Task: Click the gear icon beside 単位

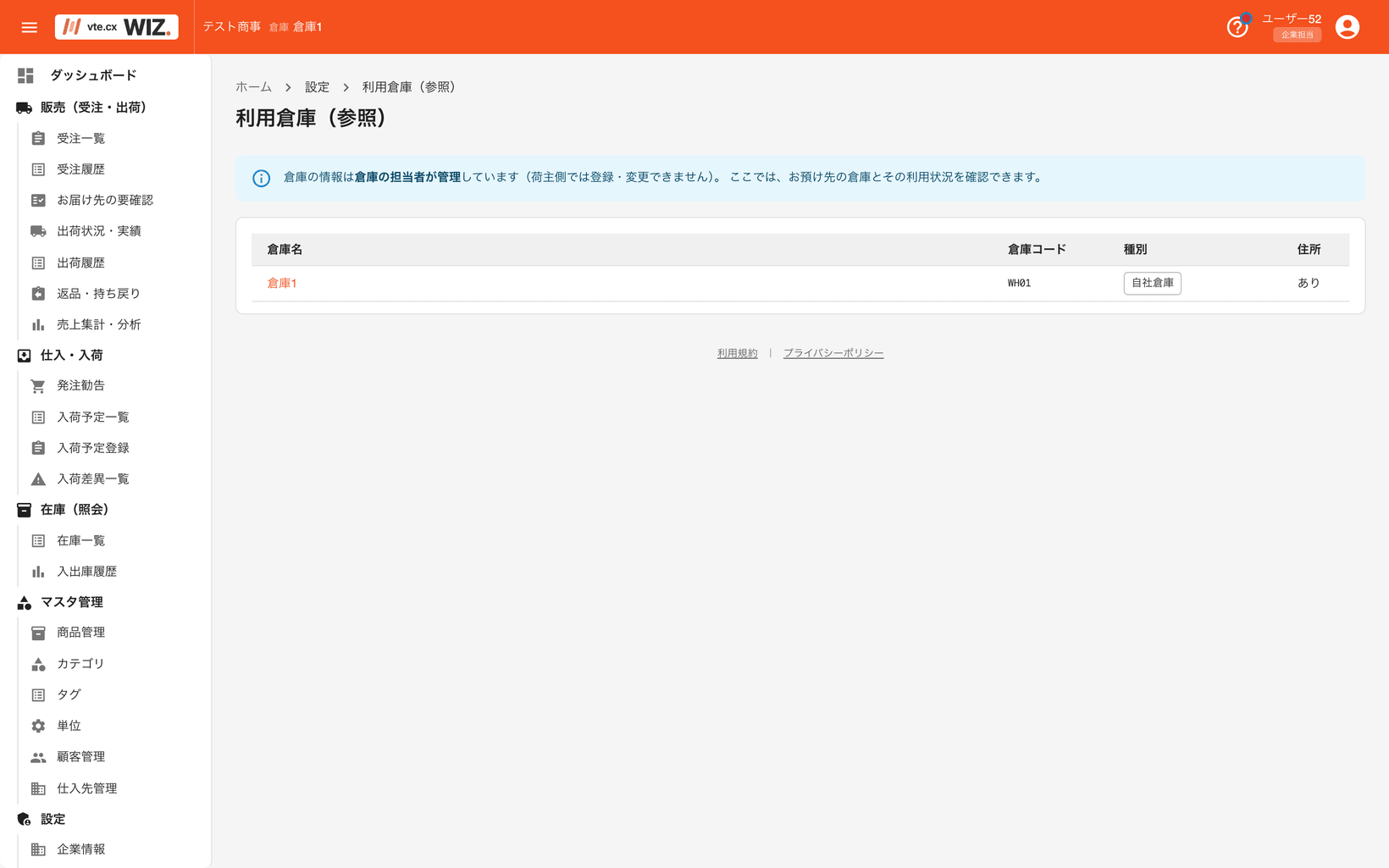Action: click(38, 726)
